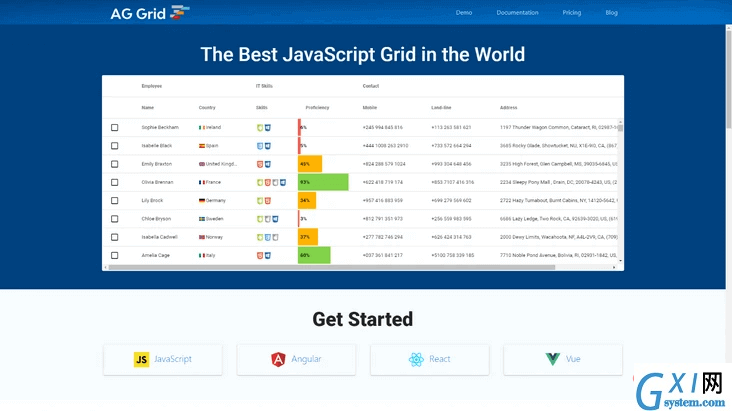The image size is (732, 411).
Task: Open the Demo nav link
Action: (x=464, y=13)
